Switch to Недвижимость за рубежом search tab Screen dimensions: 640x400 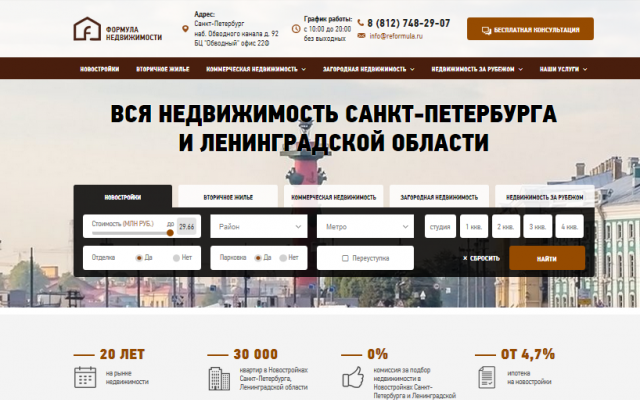pos(544,197)
